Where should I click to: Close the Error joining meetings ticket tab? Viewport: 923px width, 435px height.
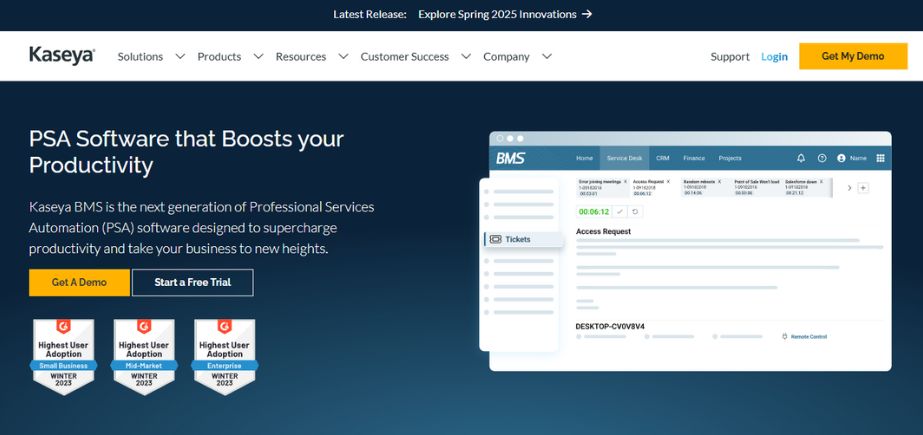coord(625,181)
